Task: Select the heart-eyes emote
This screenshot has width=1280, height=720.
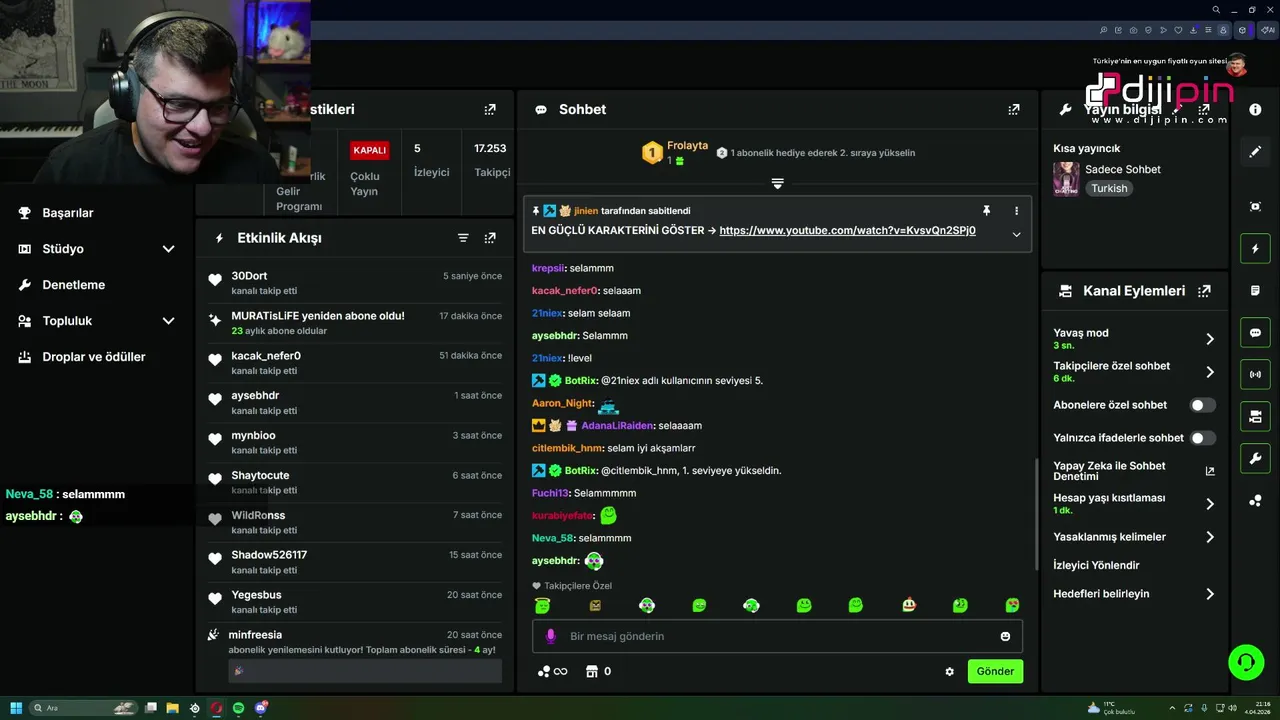Action: [1013, 605]
